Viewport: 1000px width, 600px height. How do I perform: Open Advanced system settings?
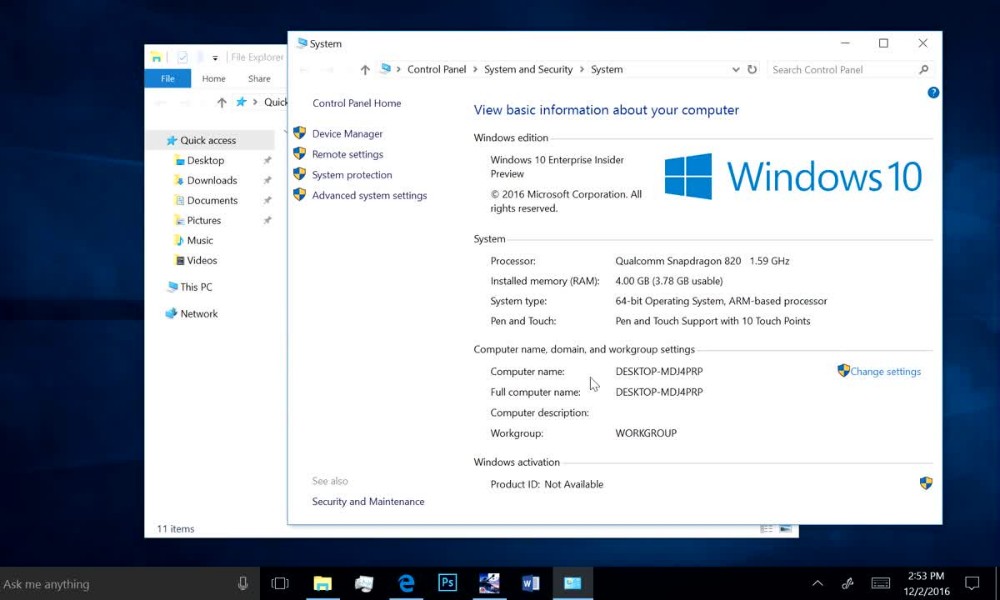[369, 196]
